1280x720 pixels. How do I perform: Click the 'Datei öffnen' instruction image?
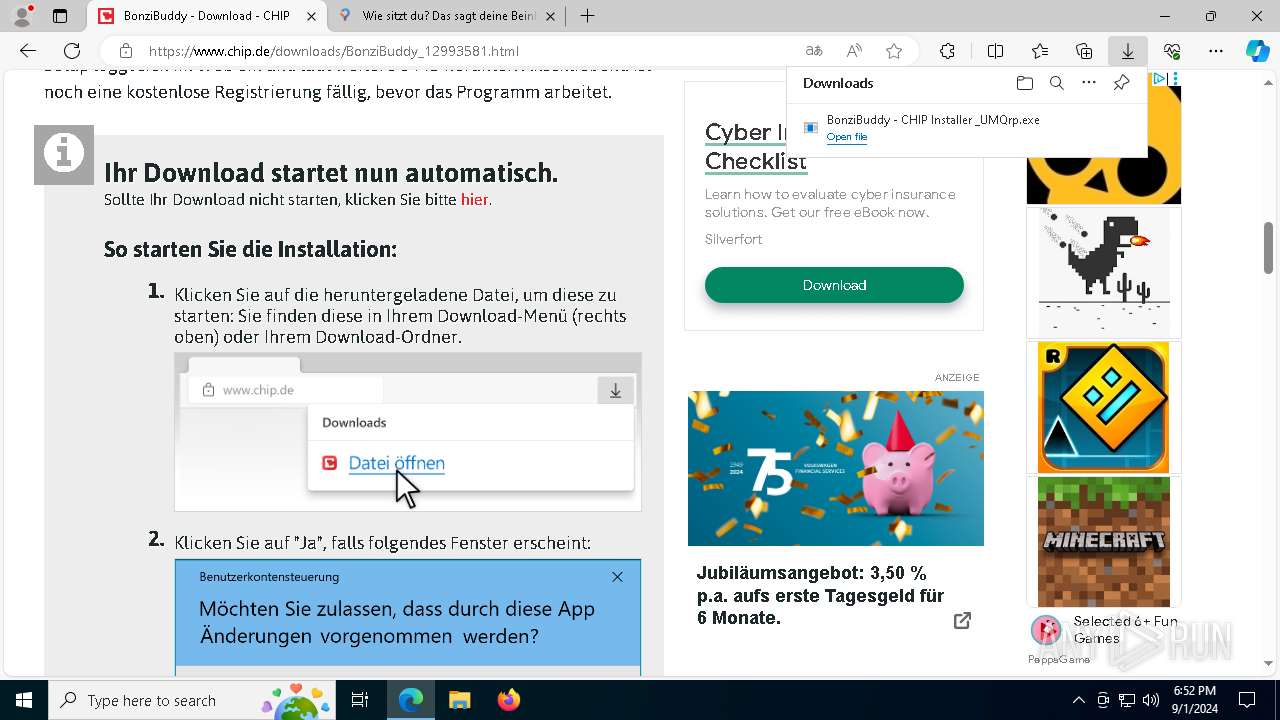(x=408, y=432)
